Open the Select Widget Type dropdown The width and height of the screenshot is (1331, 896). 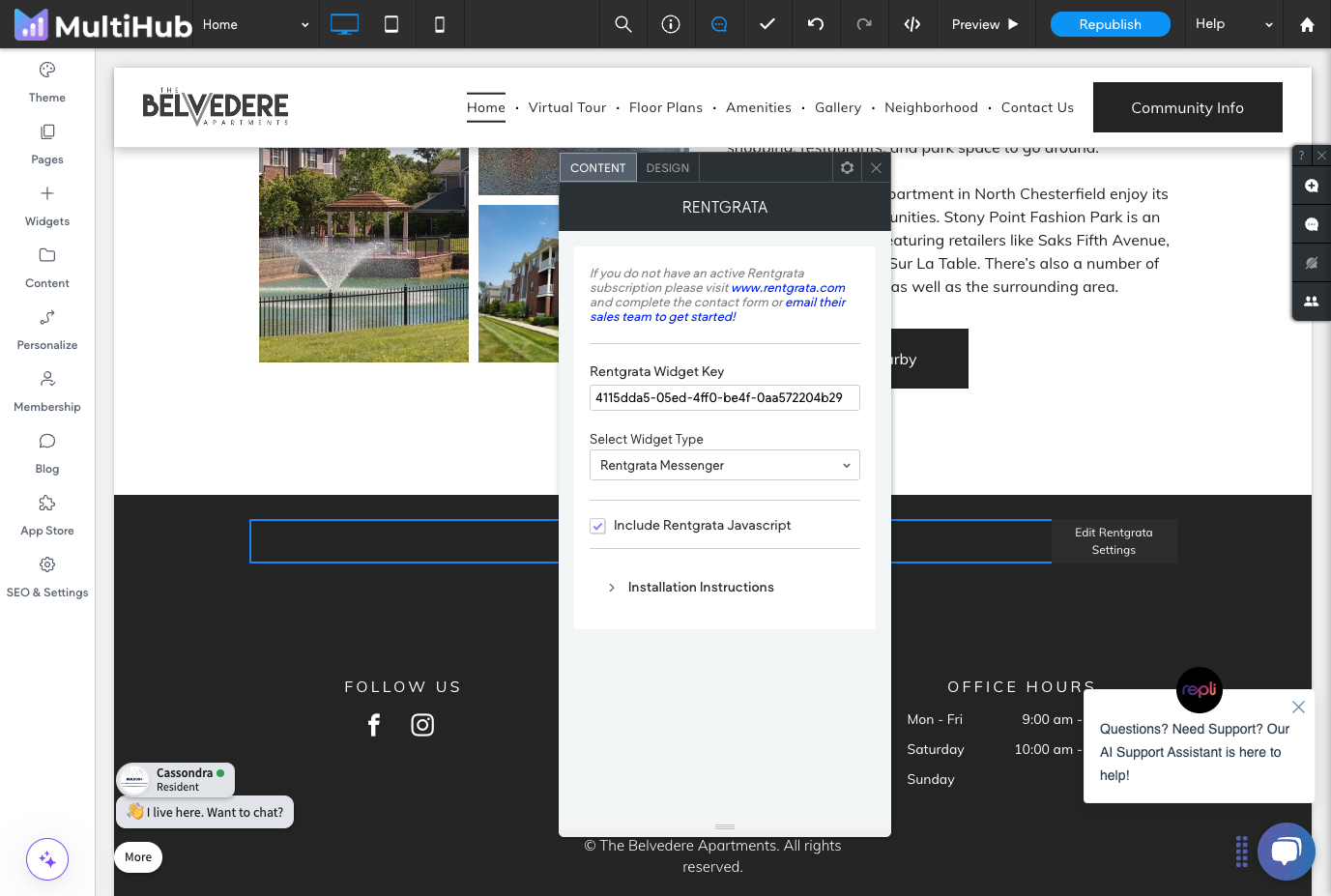coord(725,465)
